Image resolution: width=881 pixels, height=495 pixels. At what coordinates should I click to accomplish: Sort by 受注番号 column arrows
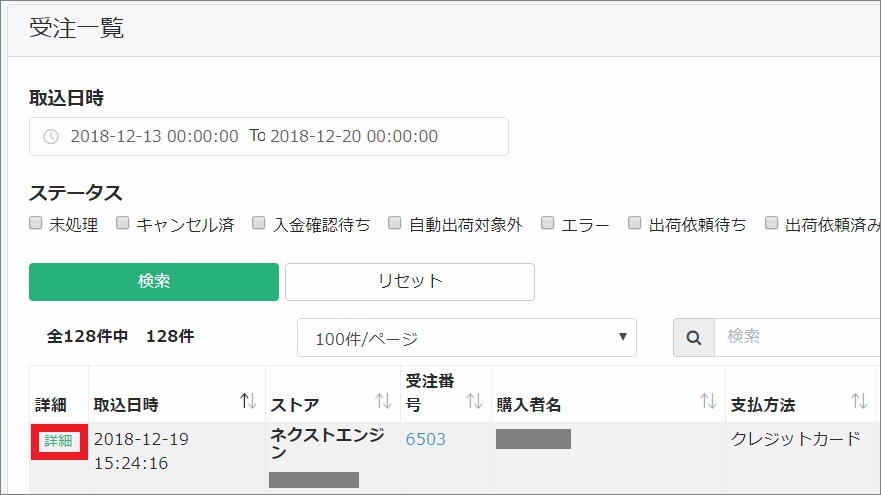tap(474, 401)
